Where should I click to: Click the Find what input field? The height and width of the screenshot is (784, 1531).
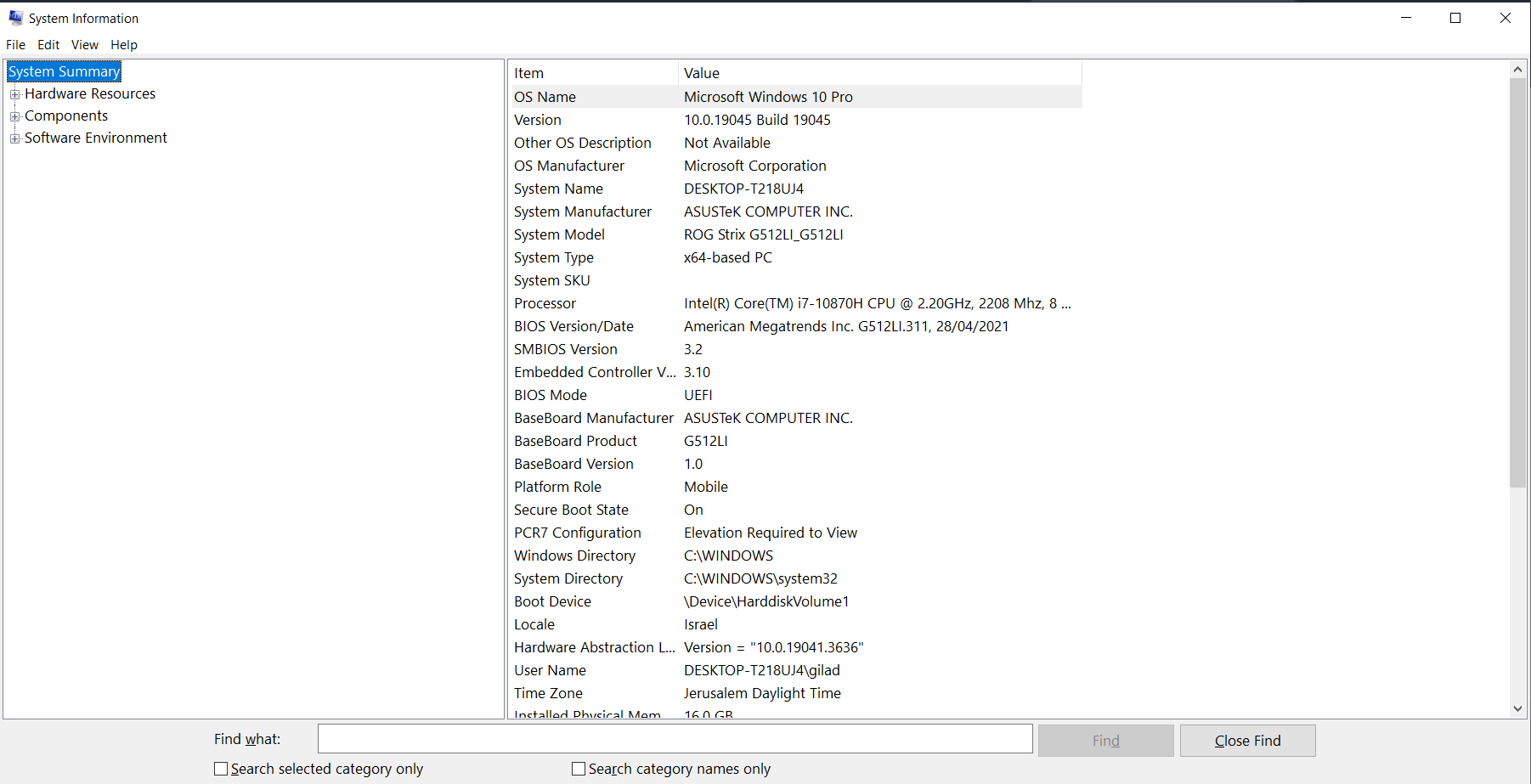click(675, 739)
